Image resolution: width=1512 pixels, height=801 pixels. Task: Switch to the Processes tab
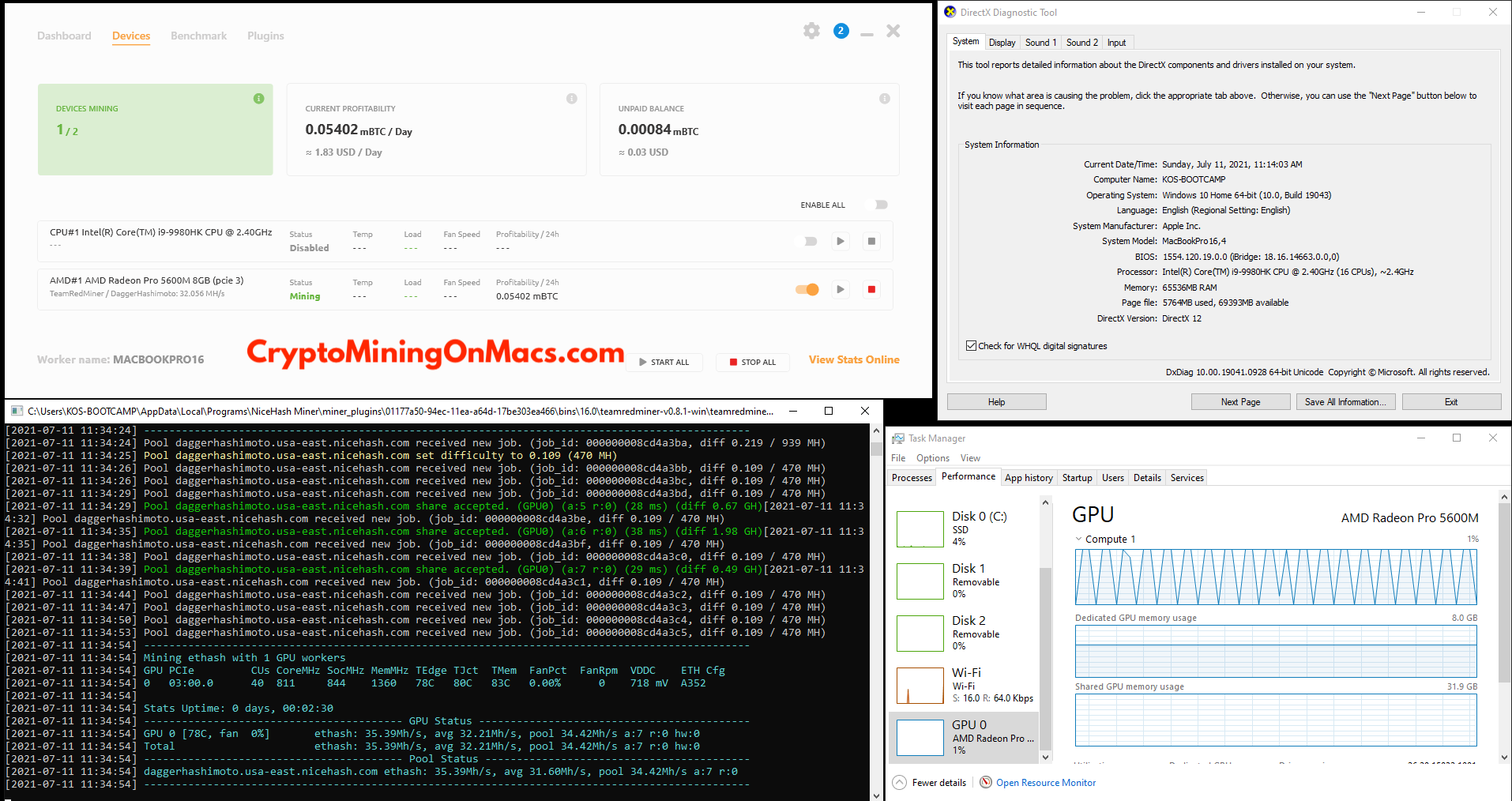pyautogui.click(x=912, y=478)
